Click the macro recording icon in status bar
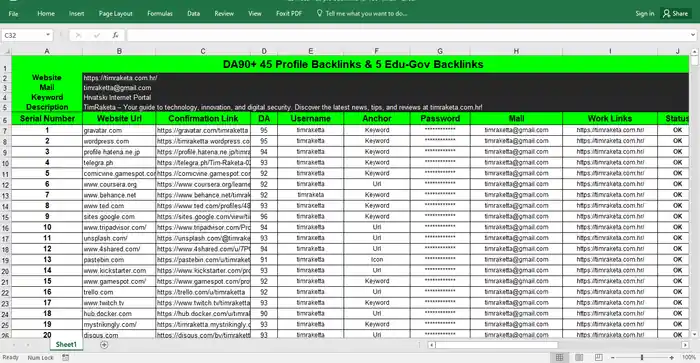This screenshot has height=363, width=700. [x=66, y=358]
